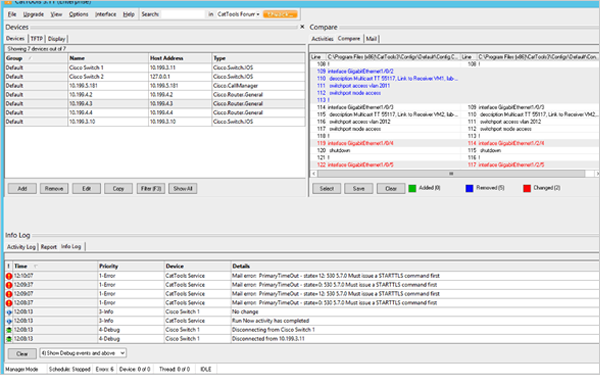
Task: Switch to the Activity Log tab
Action: point(21,247)
